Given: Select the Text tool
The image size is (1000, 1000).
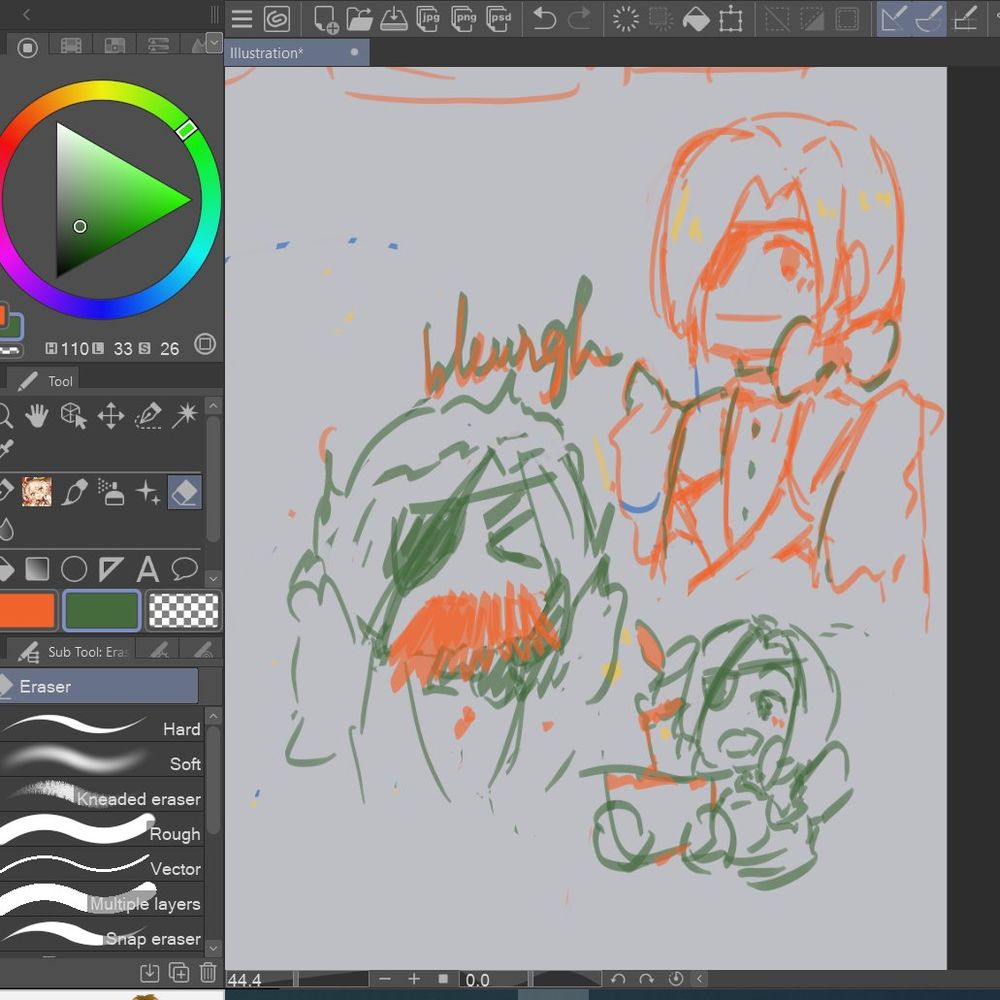Looking at the screenshot, I should coord(146,569).
